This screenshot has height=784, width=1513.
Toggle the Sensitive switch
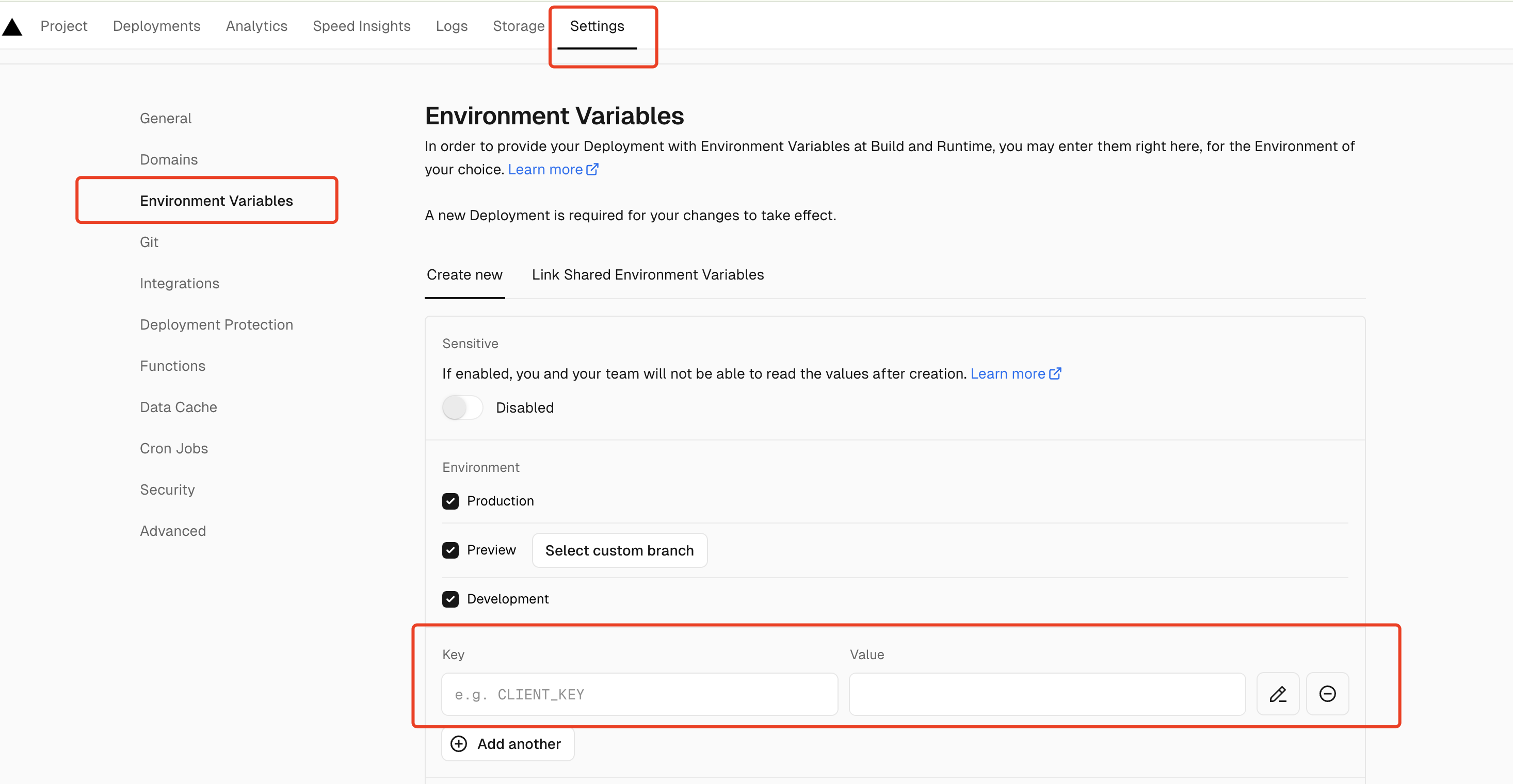click(x=462, y=407)
